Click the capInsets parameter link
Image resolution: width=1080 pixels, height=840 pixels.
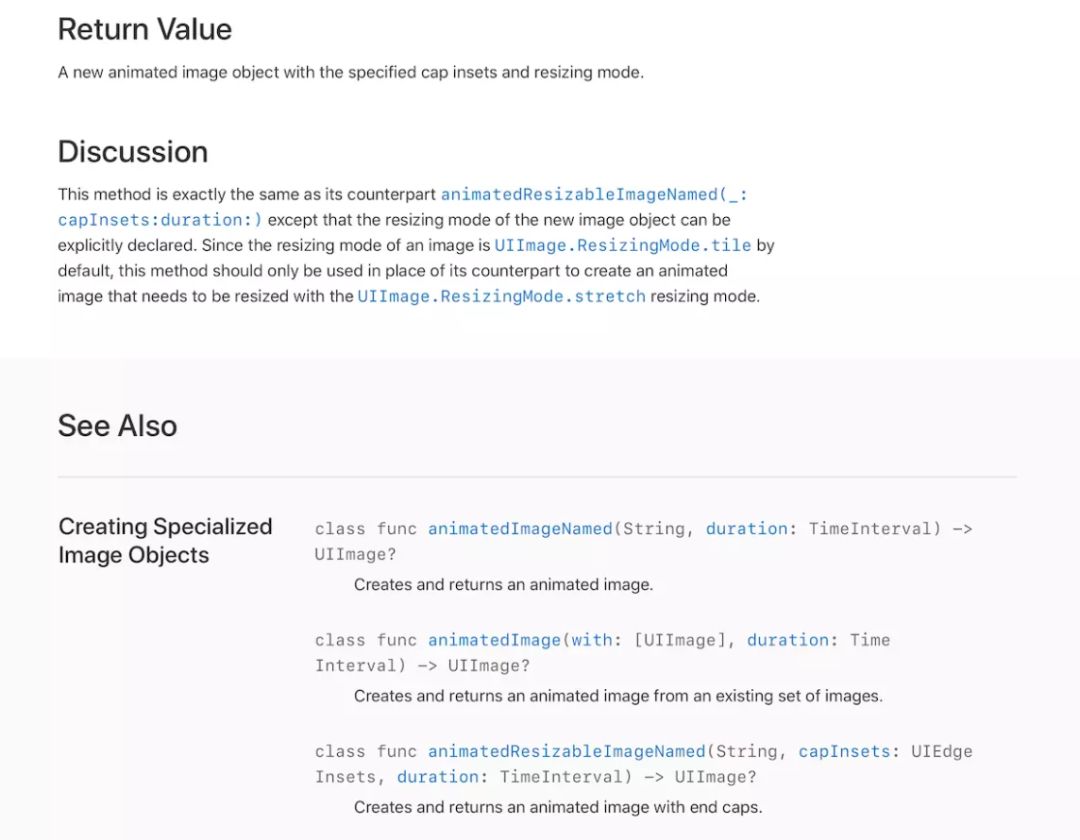(844, 751)
